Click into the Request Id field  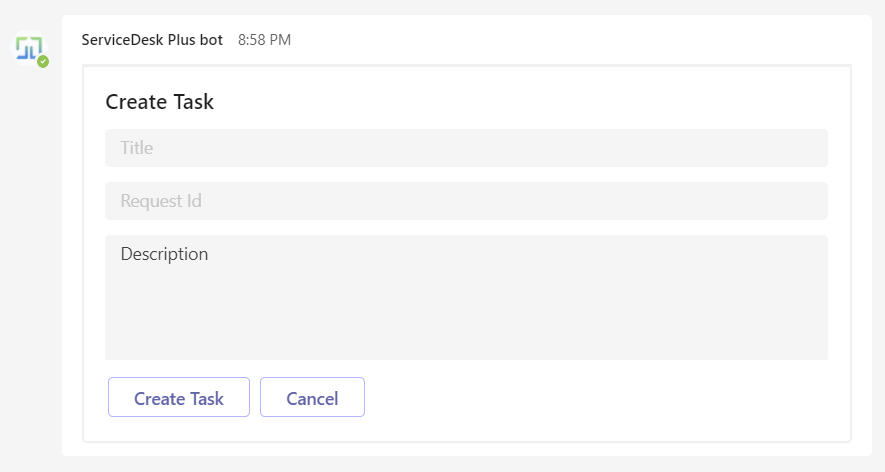tap(466, 201)
